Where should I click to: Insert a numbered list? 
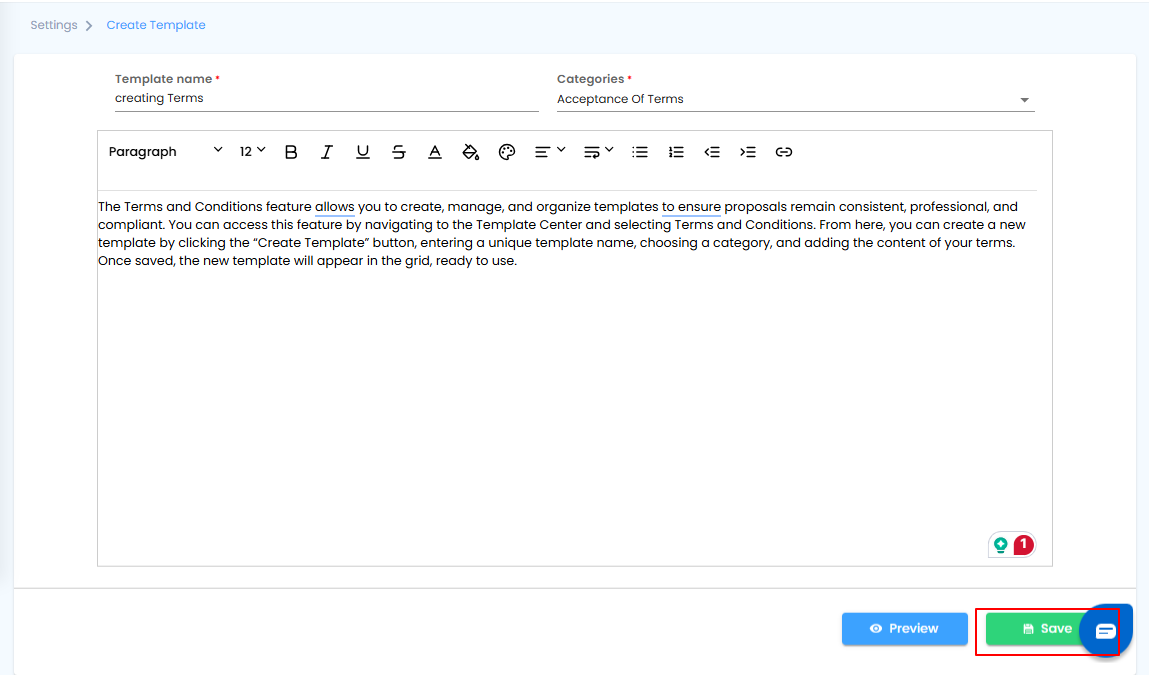click(x=676, y=152)
